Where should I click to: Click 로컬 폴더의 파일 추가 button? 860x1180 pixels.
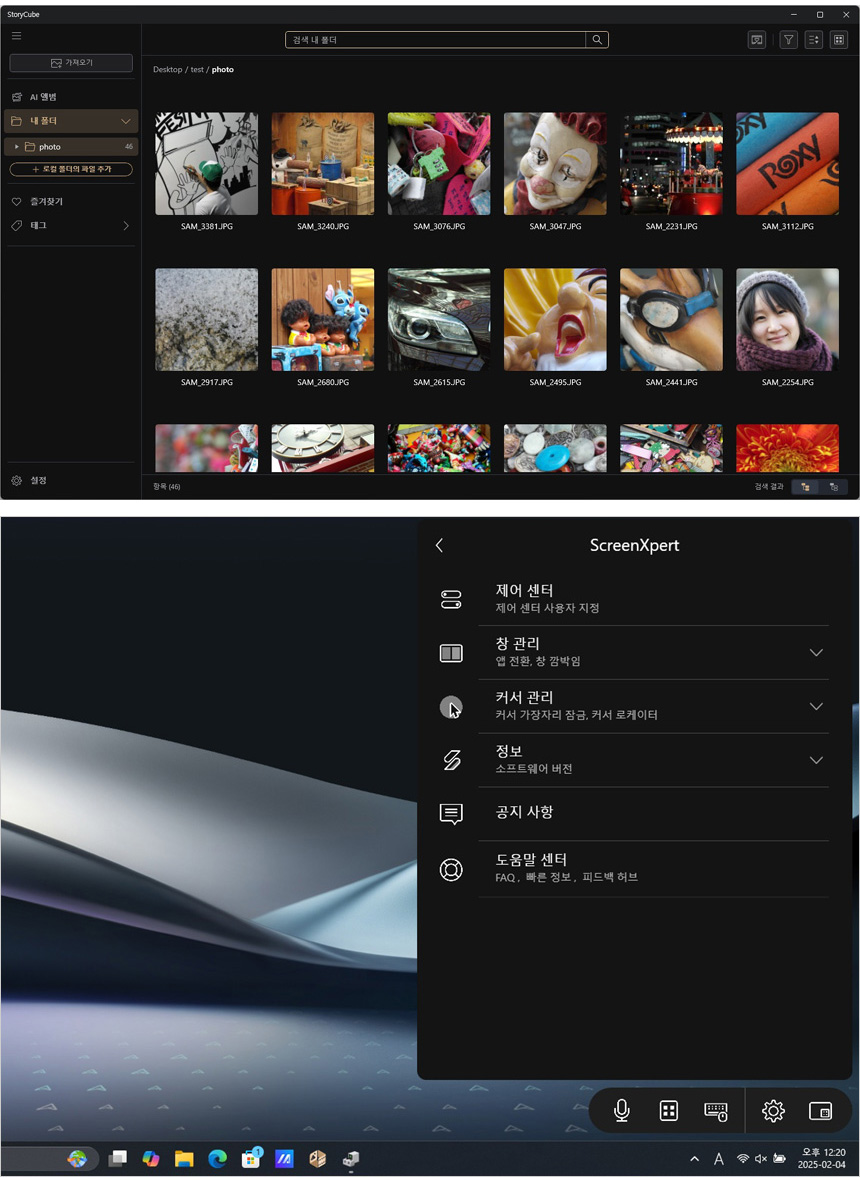71,170
